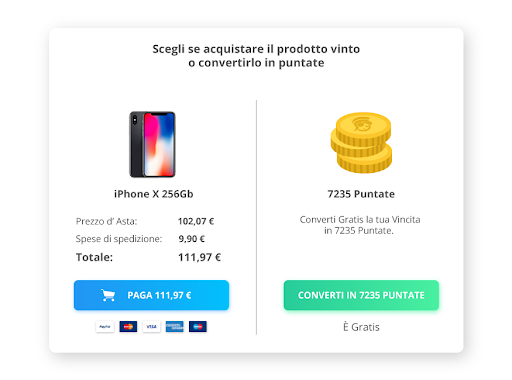This screenshot has height=380, width=512.
Task: Select the American Express card icon
Action: (175, 327)
